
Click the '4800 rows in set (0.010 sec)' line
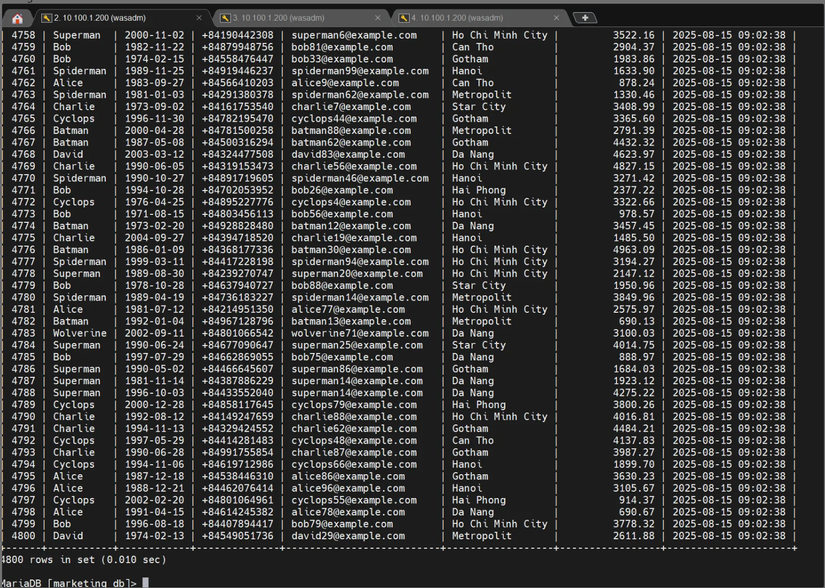click(84, 560)
